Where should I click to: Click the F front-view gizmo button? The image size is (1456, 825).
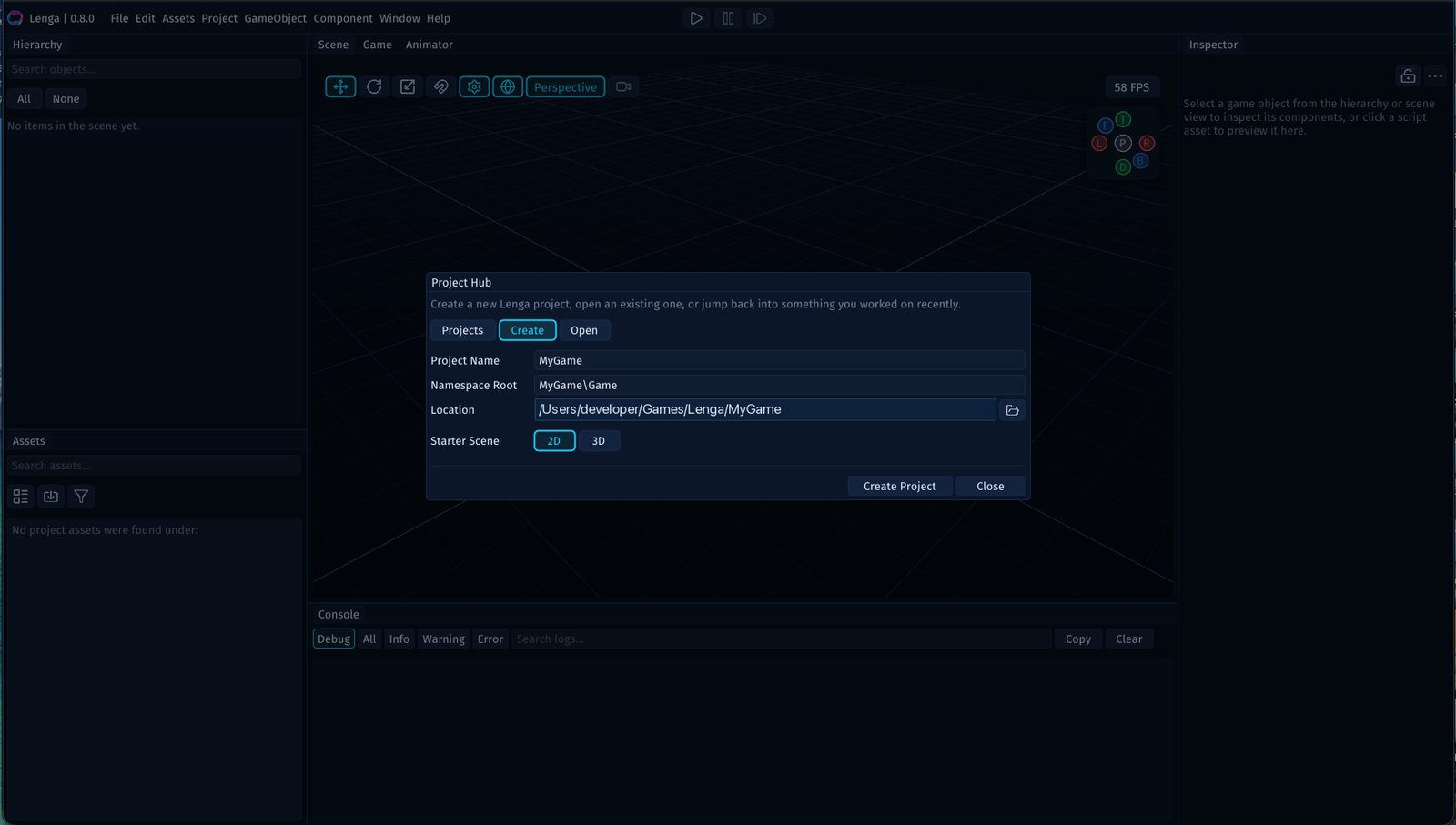click(x=1105, y=126)
